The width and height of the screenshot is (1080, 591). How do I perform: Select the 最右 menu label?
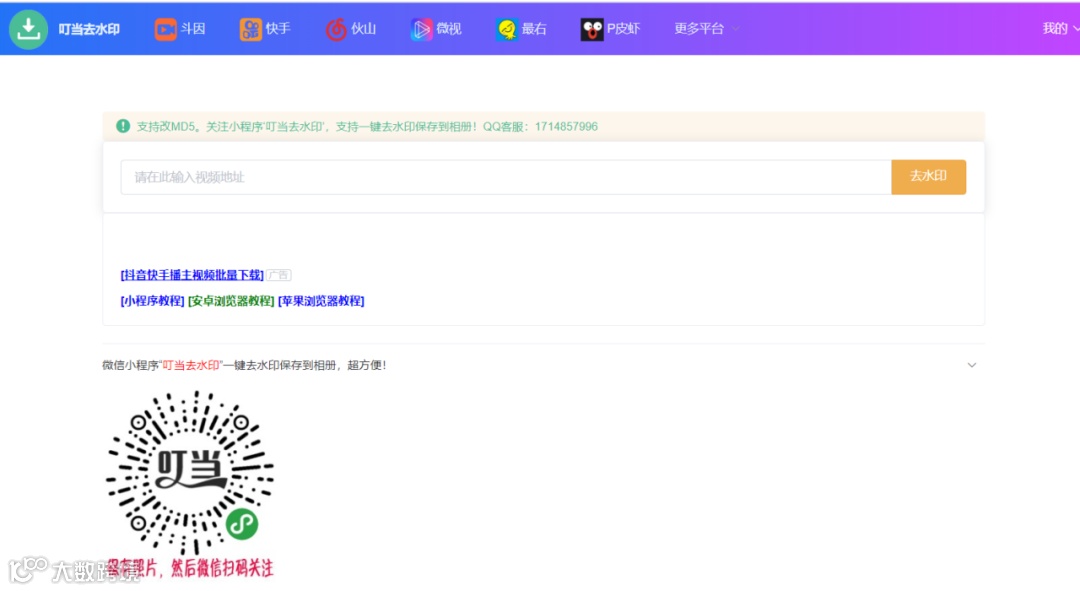coord(534,29)
